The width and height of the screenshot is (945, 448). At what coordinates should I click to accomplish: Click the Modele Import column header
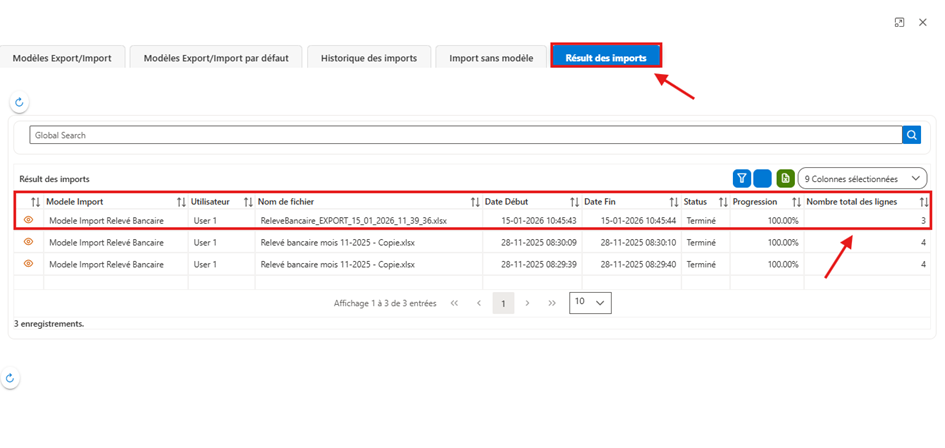click(75, 201)
